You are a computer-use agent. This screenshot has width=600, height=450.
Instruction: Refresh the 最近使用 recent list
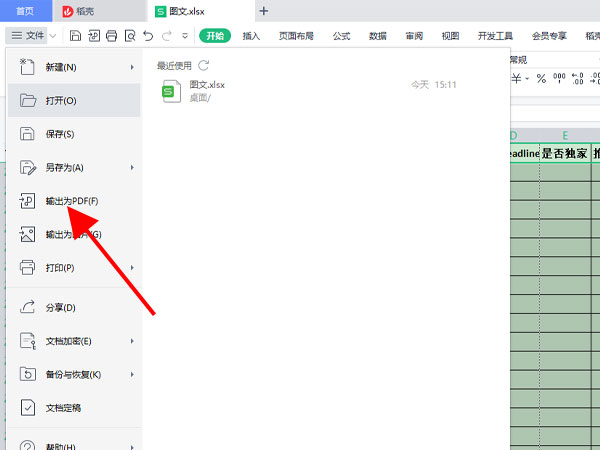pos(204,65)
